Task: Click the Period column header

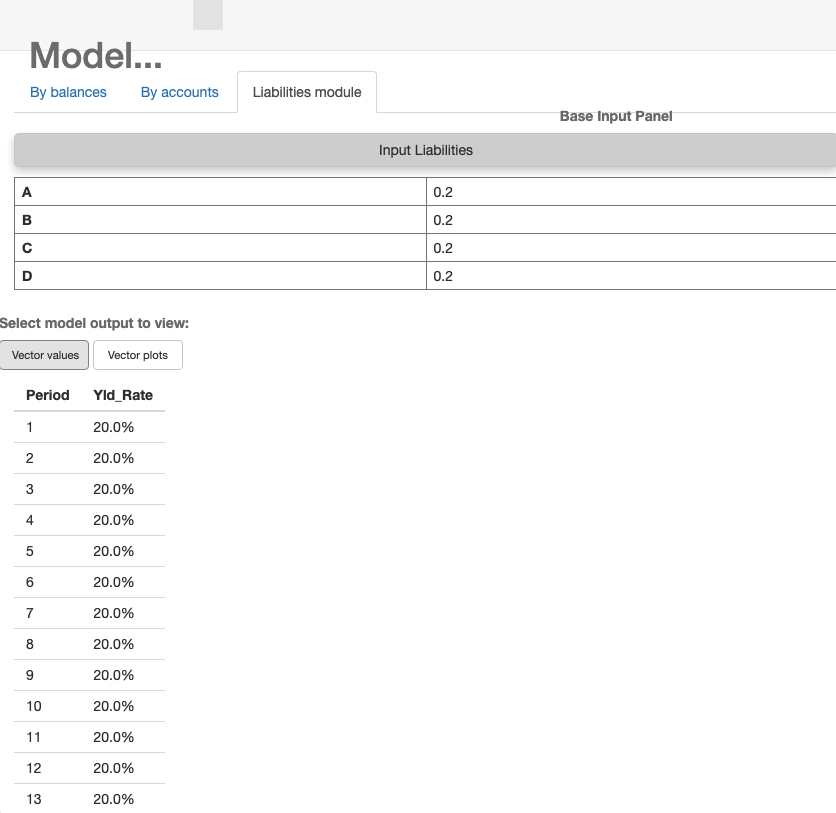Action: [x=47, y=395]
